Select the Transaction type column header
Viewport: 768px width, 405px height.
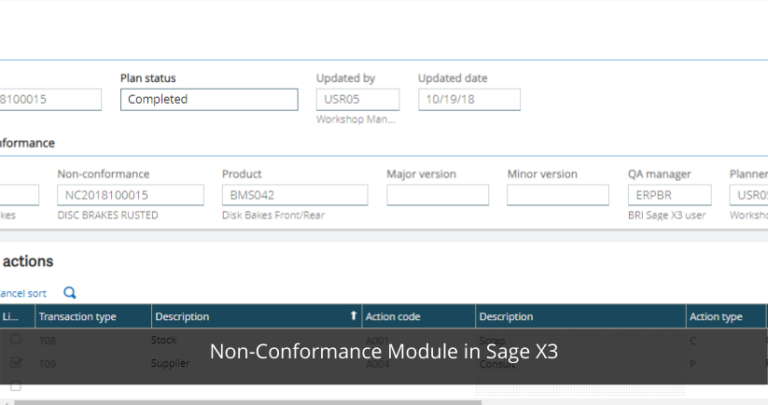[93, 316]
